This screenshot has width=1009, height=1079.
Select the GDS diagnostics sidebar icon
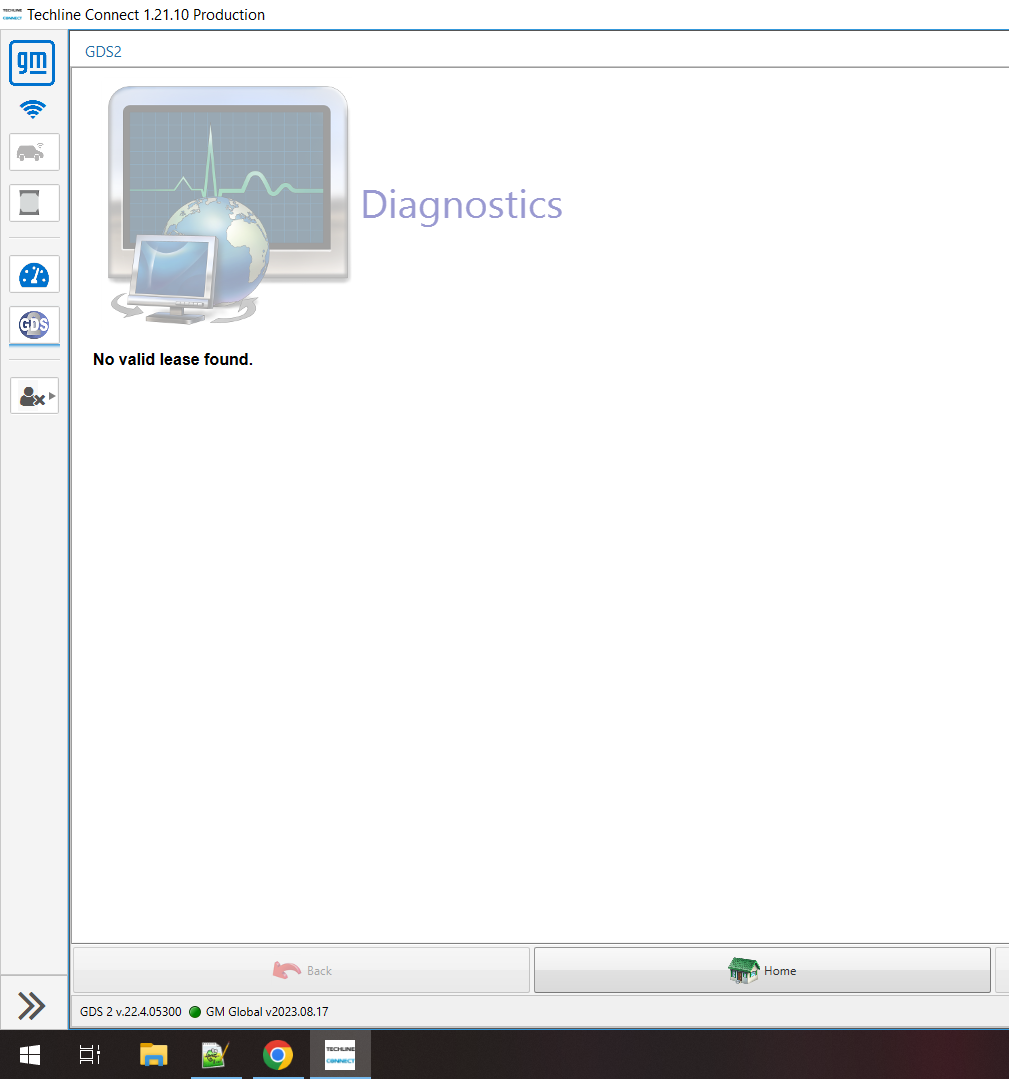34,325
